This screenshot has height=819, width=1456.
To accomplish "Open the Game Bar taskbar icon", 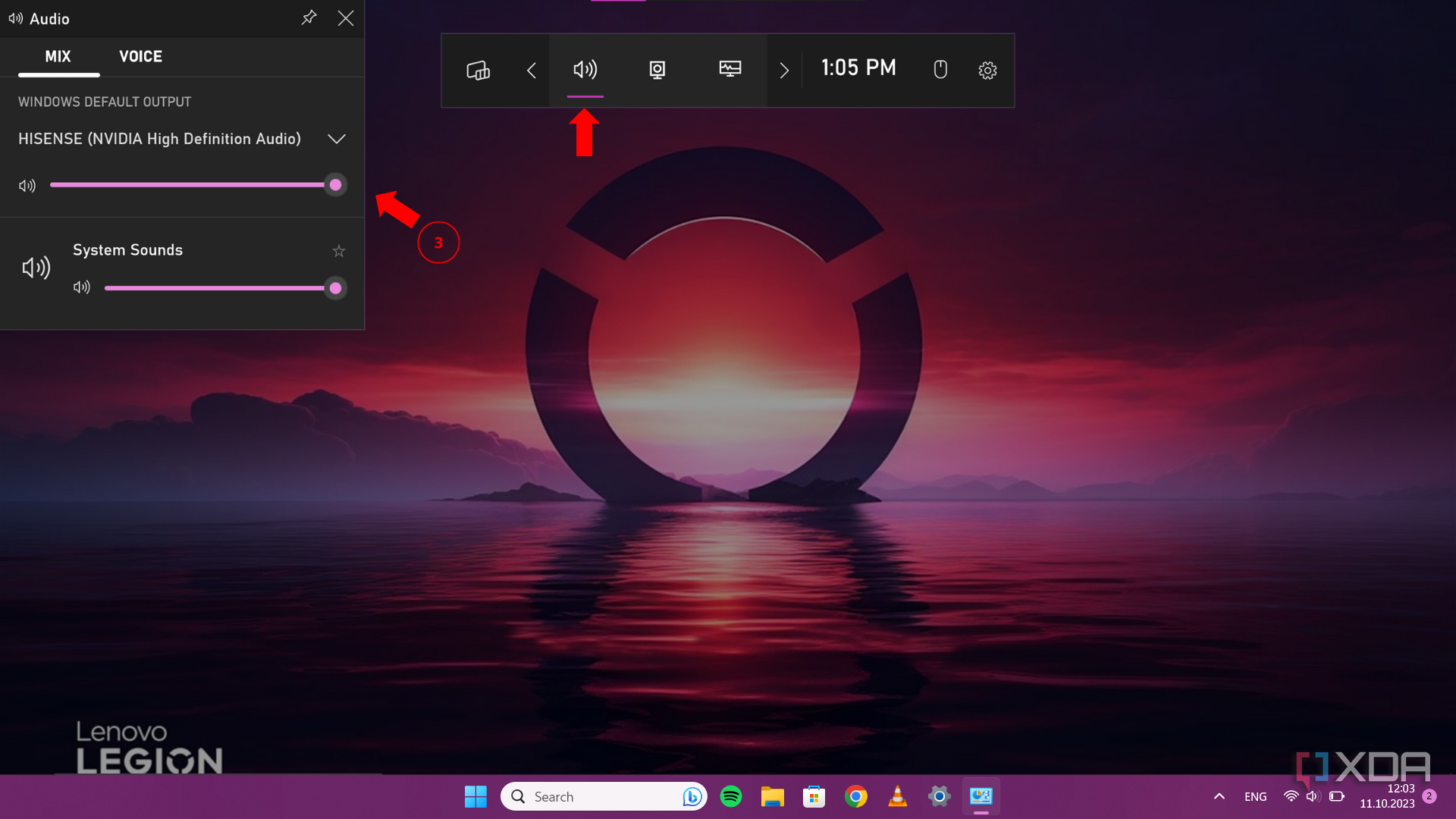I will click(x=980, y=796).
